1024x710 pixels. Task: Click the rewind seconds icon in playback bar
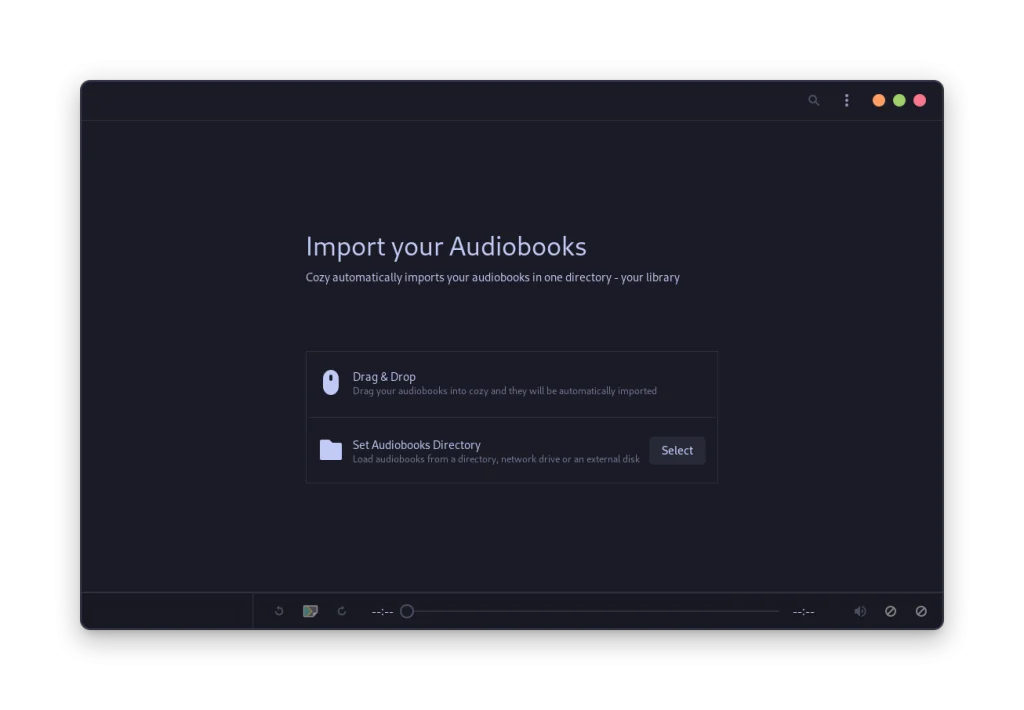pos(279,611)
